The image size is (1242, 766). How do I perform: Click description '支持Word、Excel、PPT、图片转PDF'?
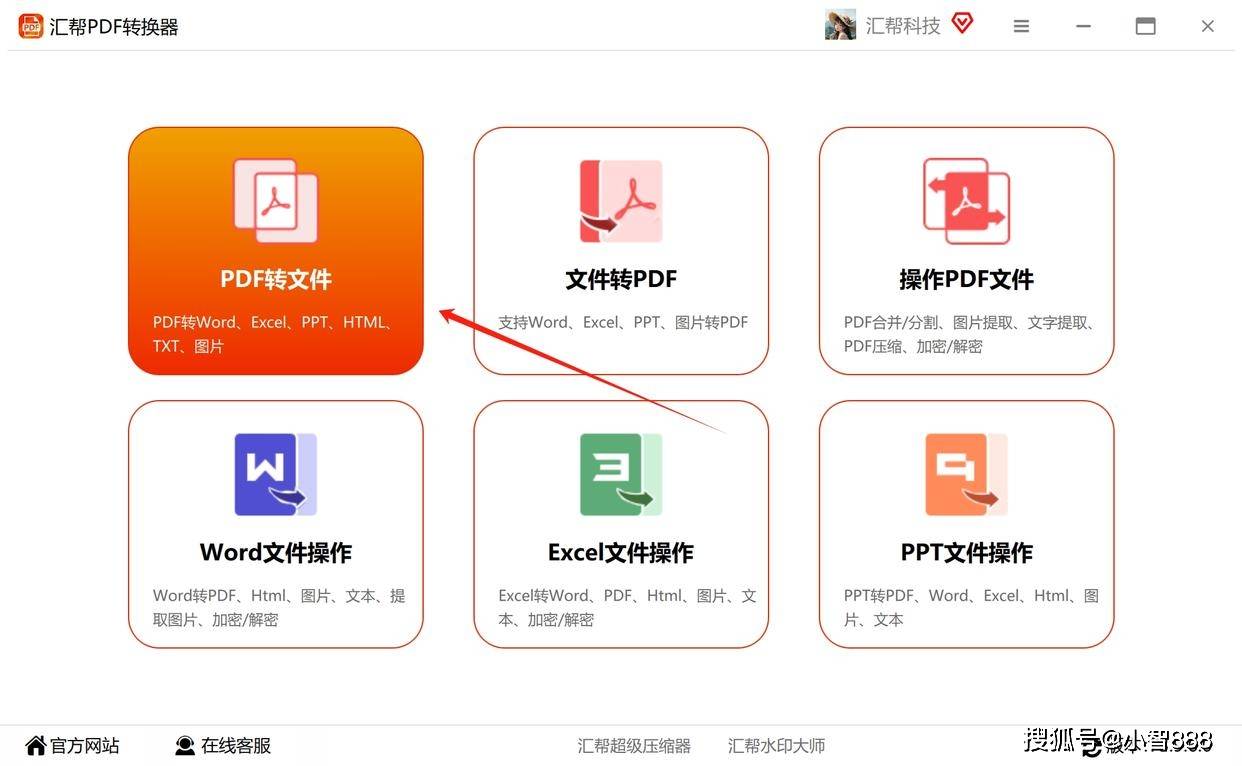tap(623, 323)
